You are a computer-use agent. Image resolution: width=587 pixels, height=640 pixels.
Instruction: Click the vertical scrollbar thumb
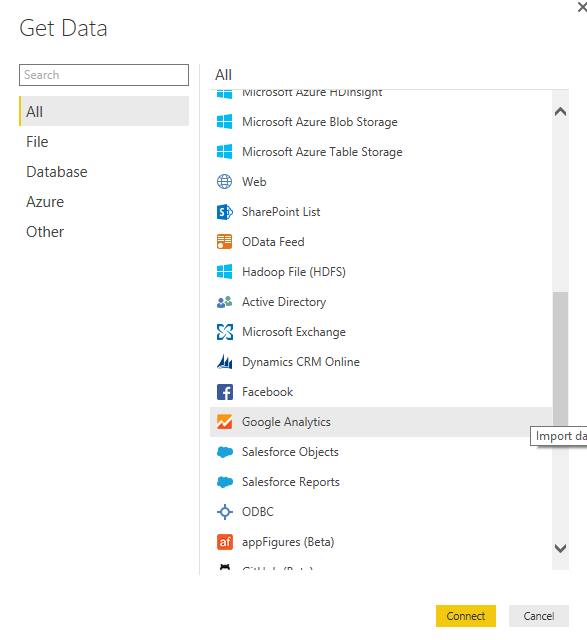[560, 359]
